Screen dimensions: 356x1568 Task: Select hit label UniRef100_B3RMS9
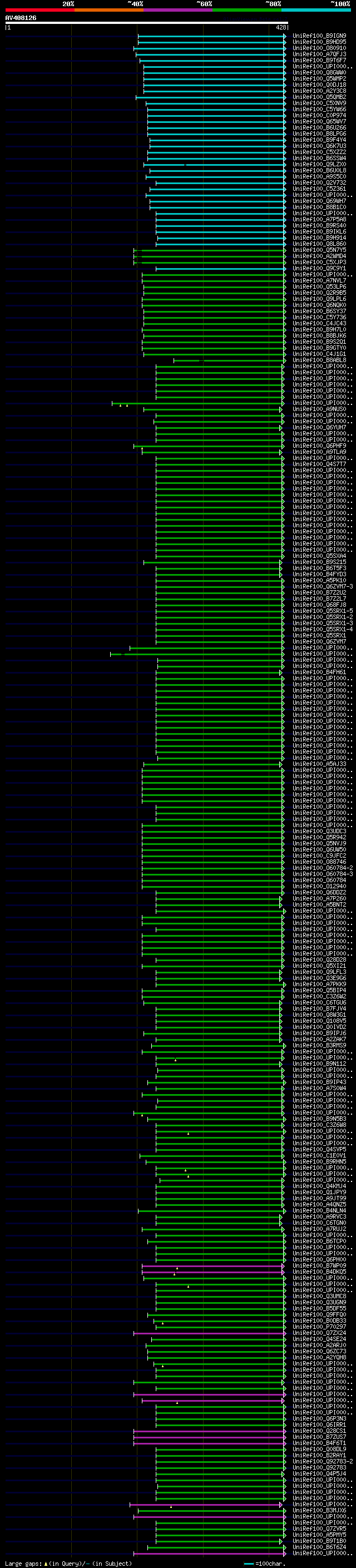(319, 1045)
